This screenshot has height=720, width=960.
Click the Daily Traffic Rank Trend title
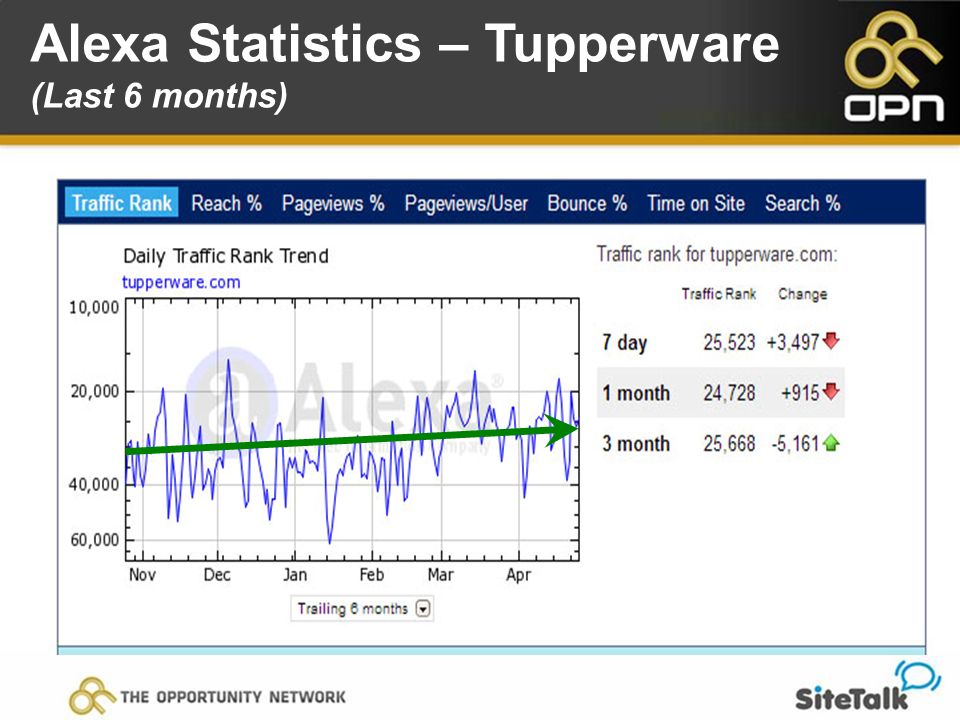226,256
